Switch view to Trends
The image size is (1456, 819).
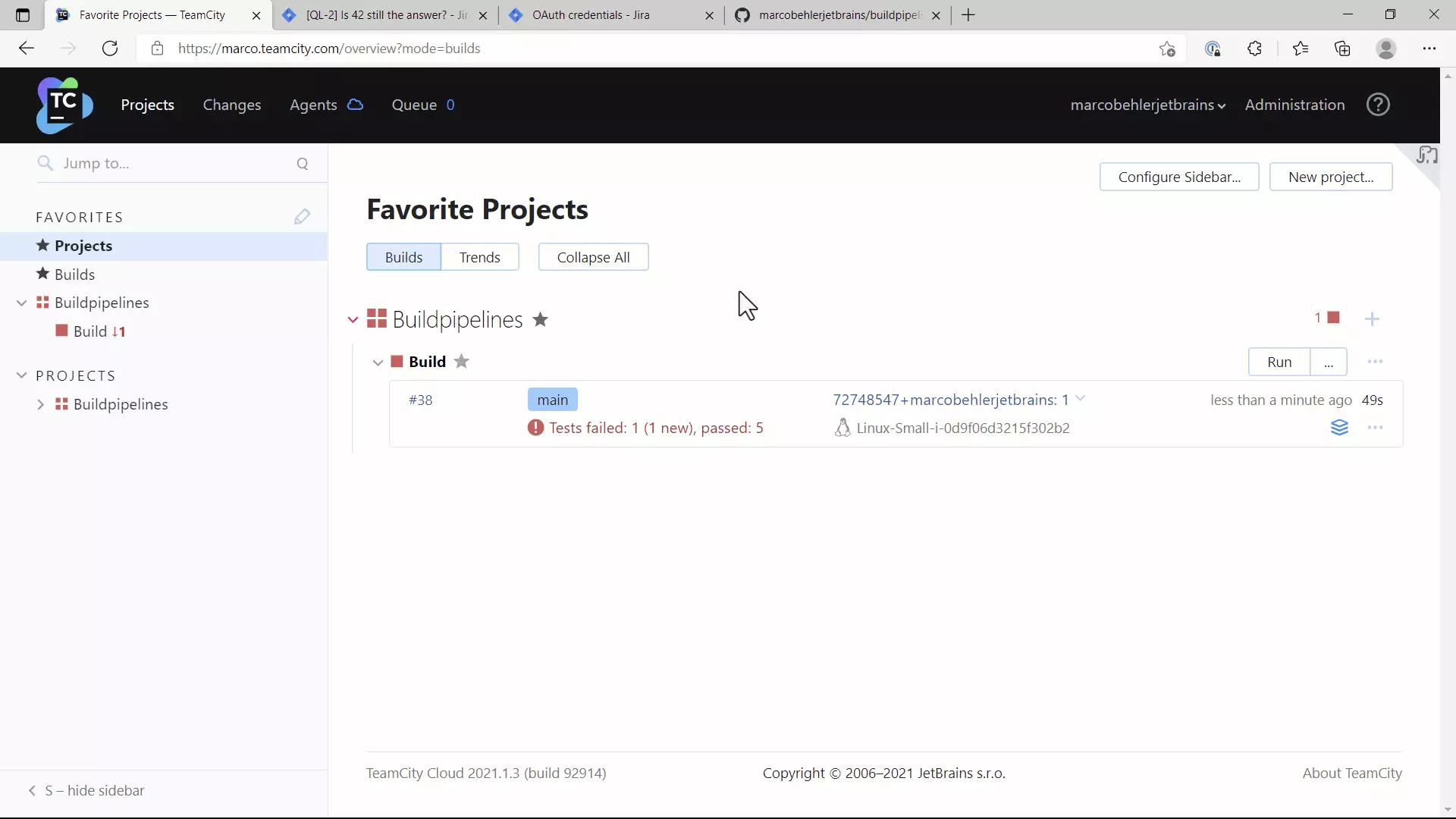[x=479, y=257]
